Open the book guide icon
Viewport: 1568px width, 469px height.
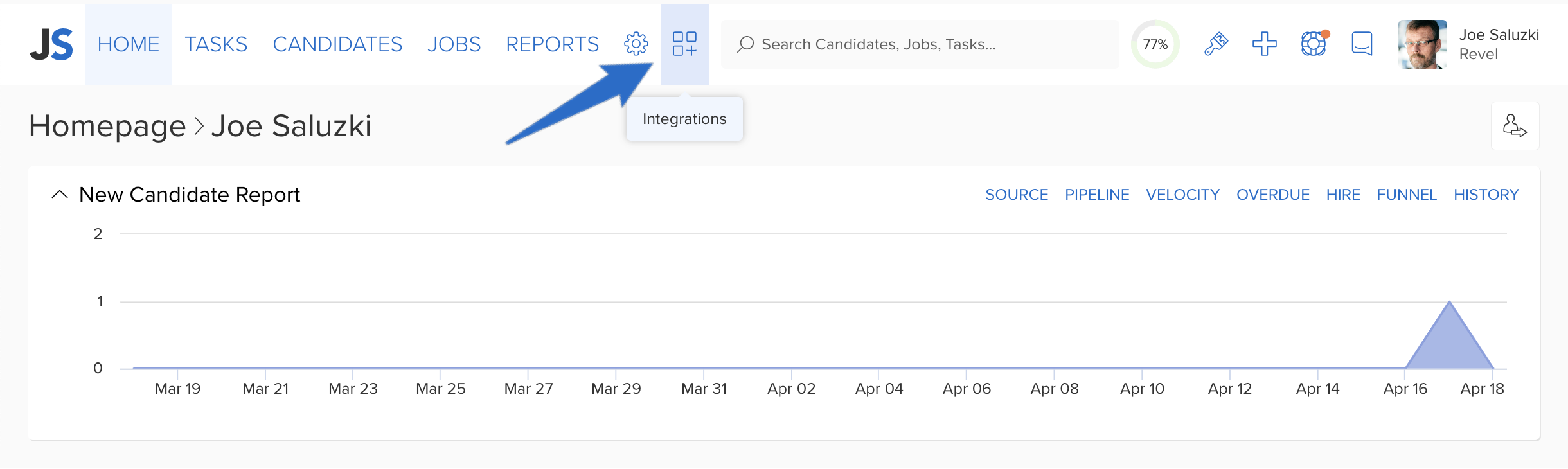click(x=1362, y=44)
